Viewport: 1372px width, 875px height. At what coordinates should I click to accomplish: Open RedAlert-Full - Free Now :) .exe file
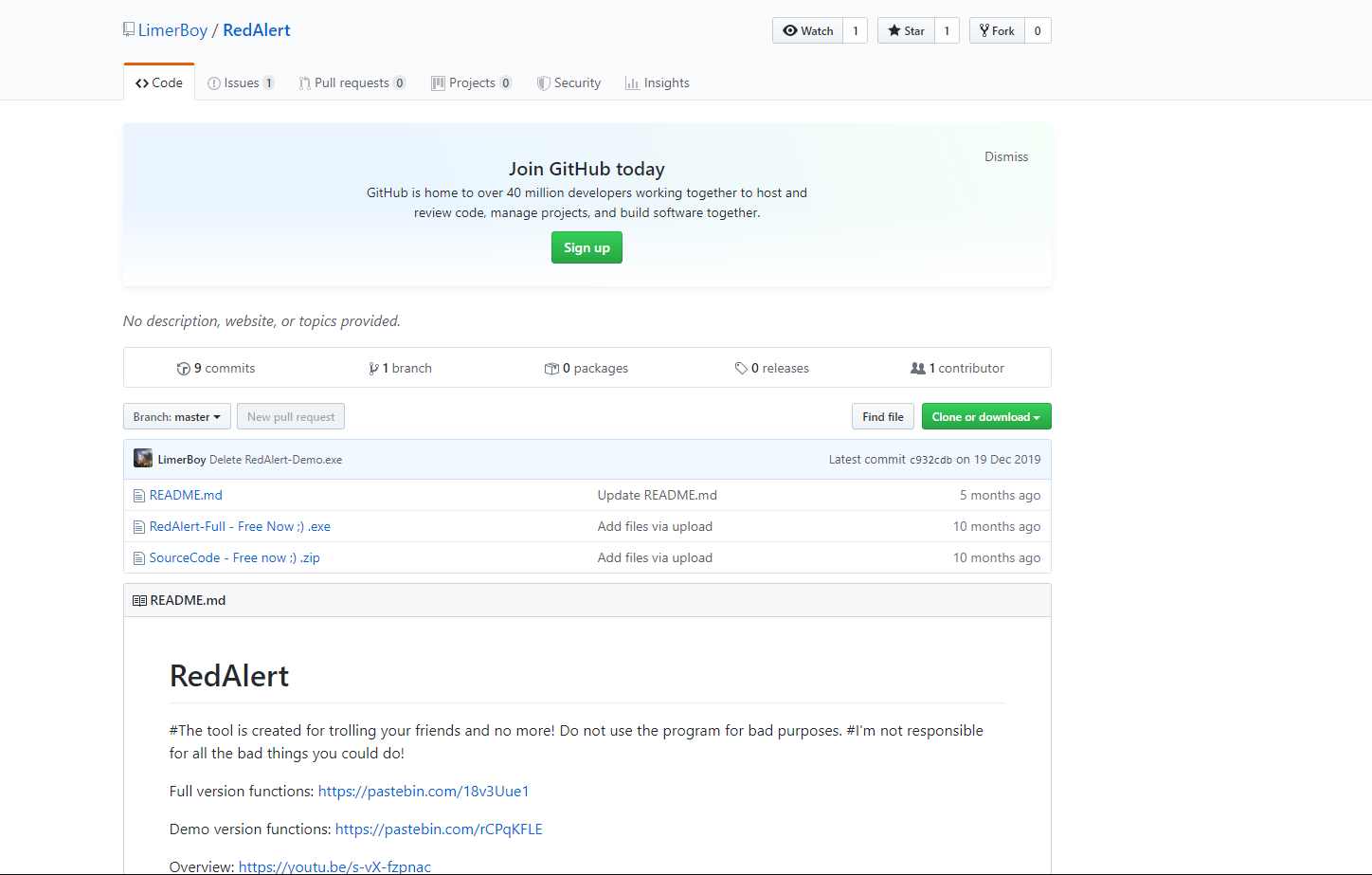point(240,526)
